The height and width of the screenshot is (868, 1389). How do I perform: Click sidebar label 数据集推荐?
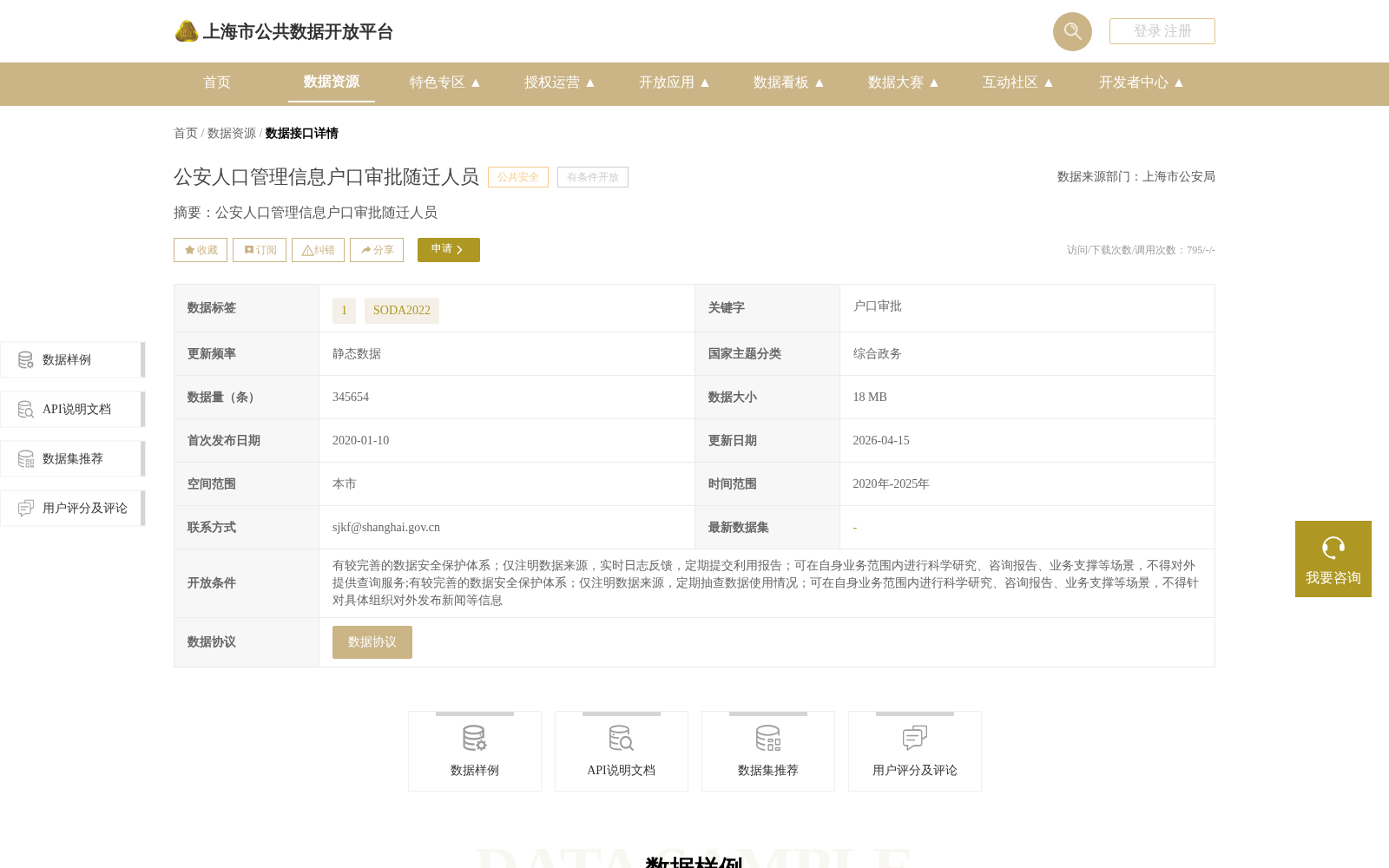click(73, 458)
